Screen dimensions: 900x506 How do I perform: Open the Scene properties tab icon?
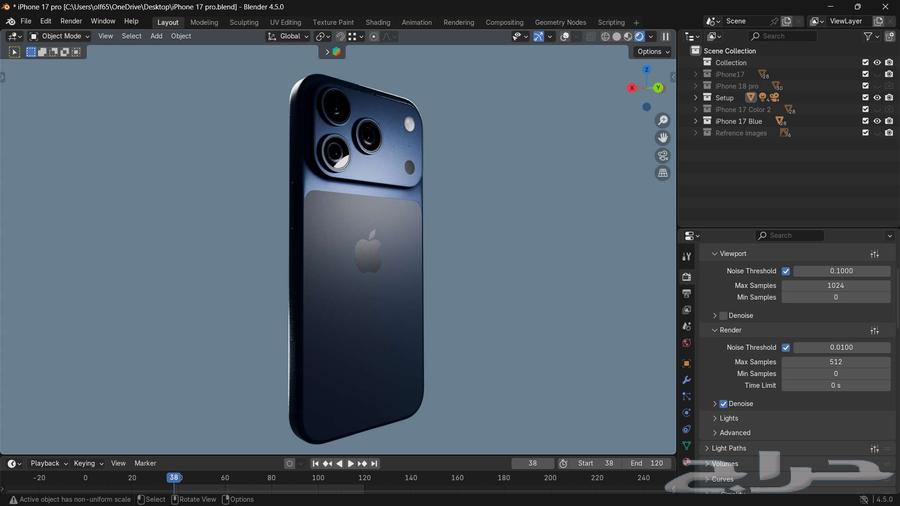click(686, 326)
